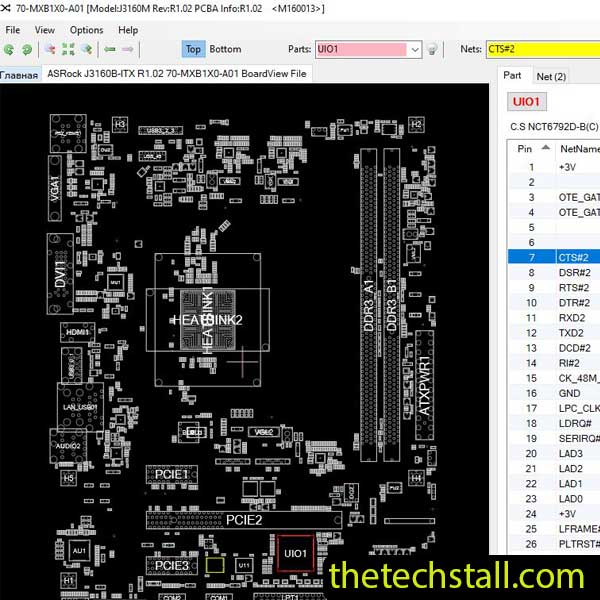This screenshot has height=600, width=600.
Task: Sort pin list by Pin column
Action: coord(525,148)
